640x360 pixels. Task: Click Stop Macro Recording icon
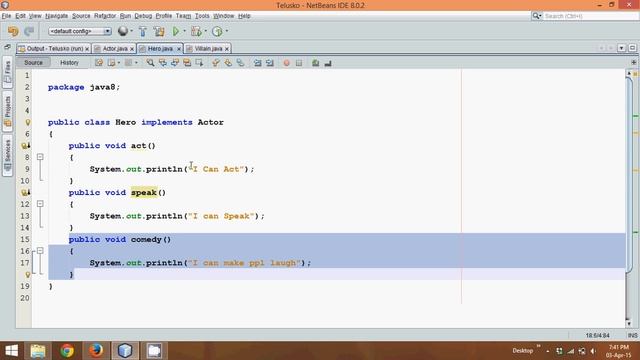coord(299,63)
